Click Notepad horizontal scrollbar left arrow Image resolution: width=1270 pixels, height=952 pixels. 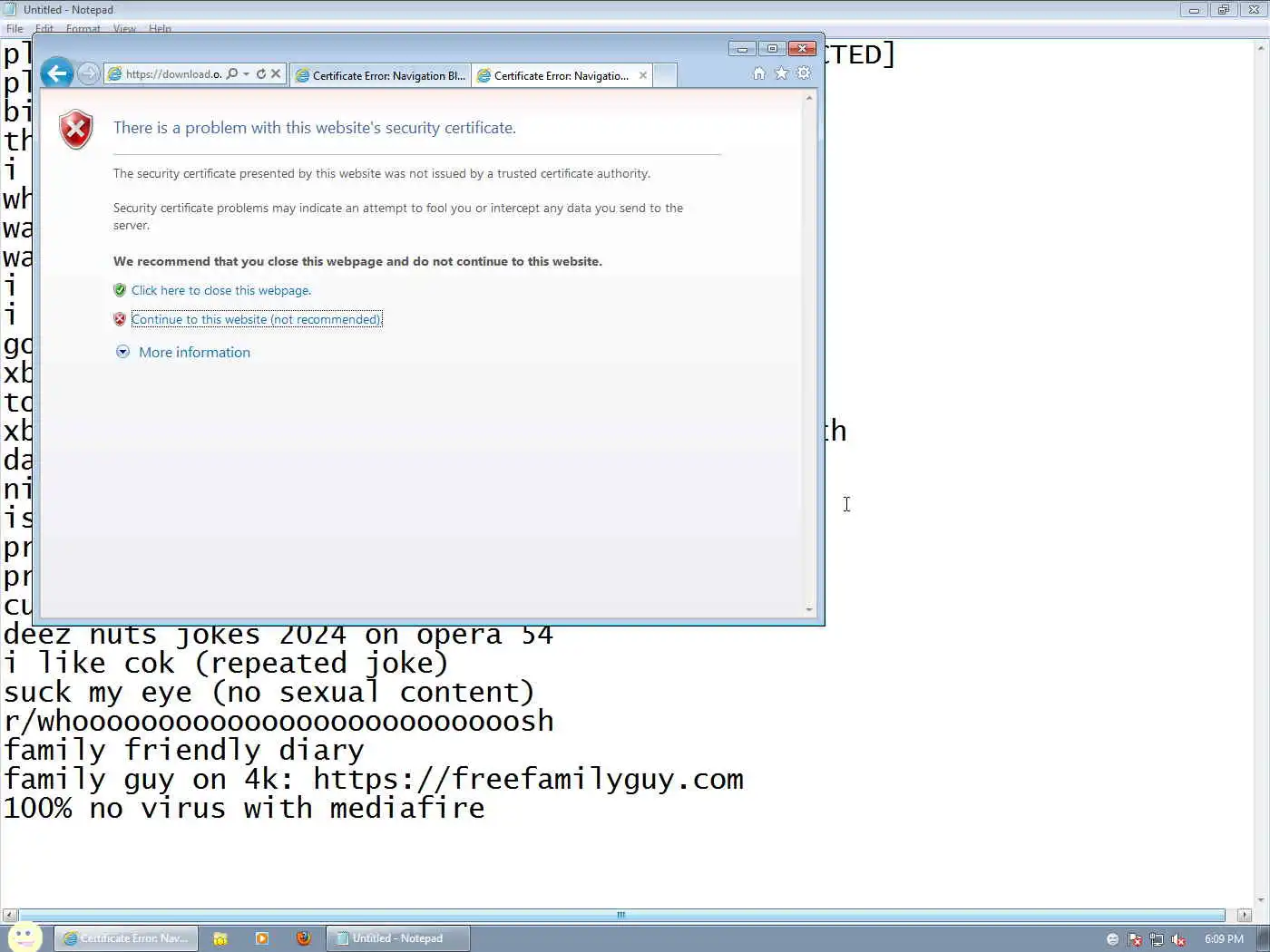coord(9,916)
